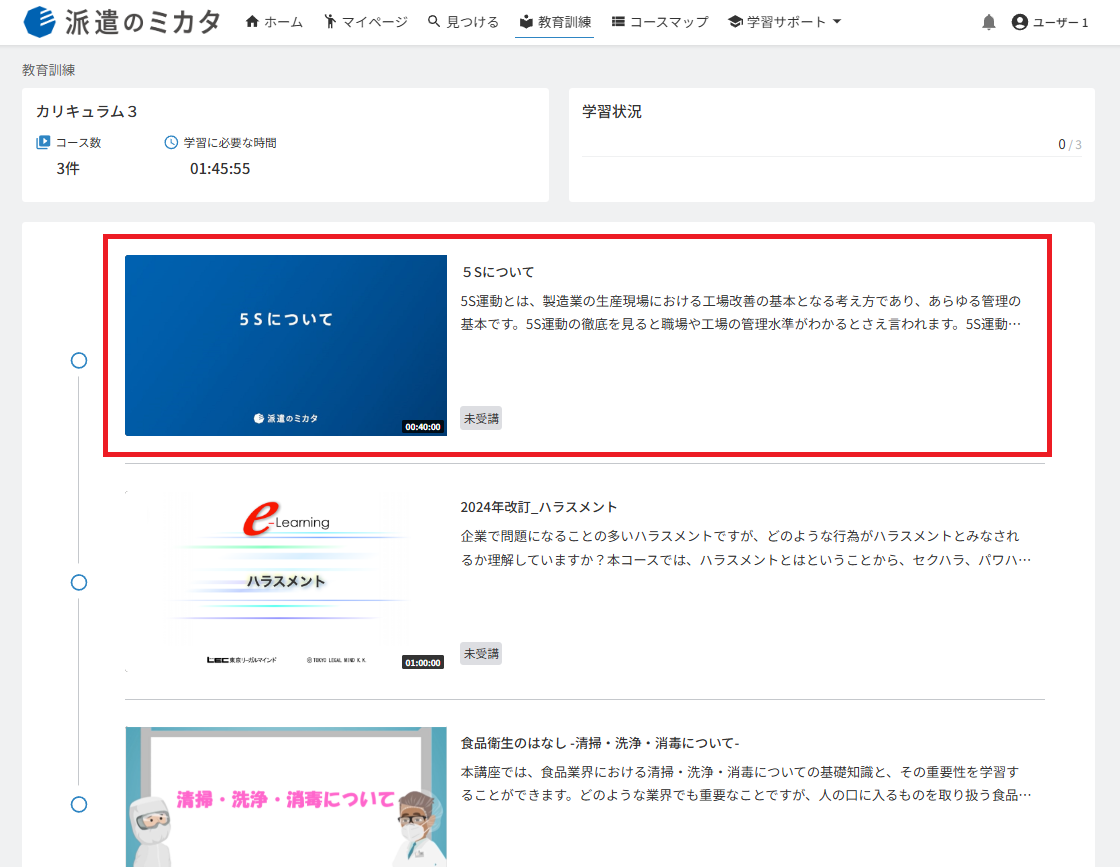Click the 学習状況 progress bar
1120x867 pixels.
point(831,156)
